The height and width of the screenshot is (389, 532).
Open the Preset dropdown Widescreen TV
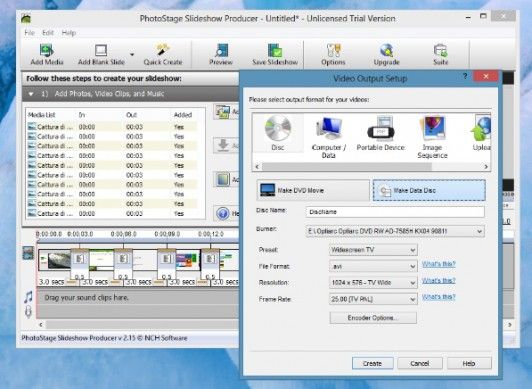click(x=373, y=250)
